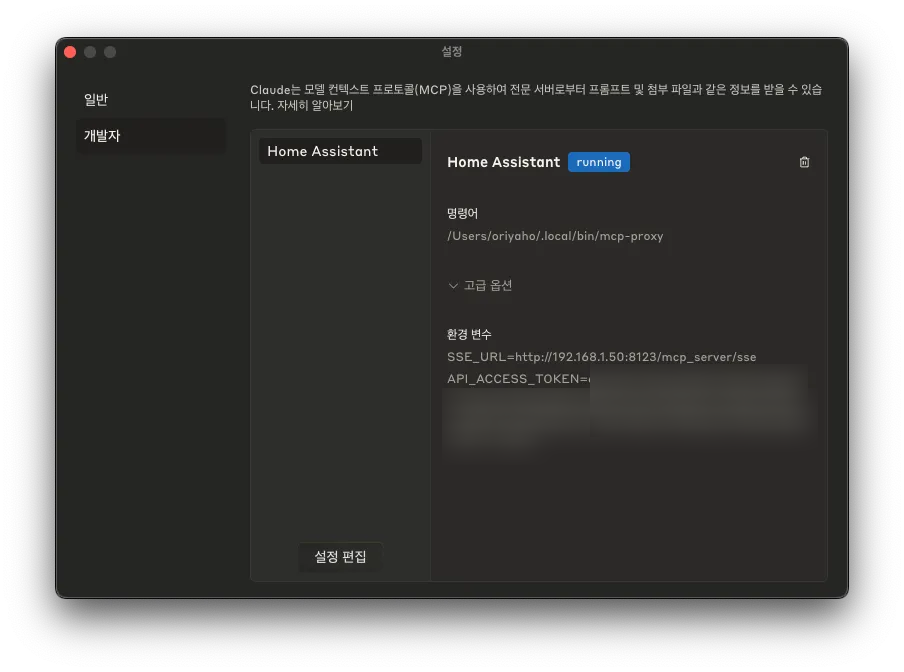The image size is (904, 672).
Task: Click the 설정 window title
Action: click(451, 51)
